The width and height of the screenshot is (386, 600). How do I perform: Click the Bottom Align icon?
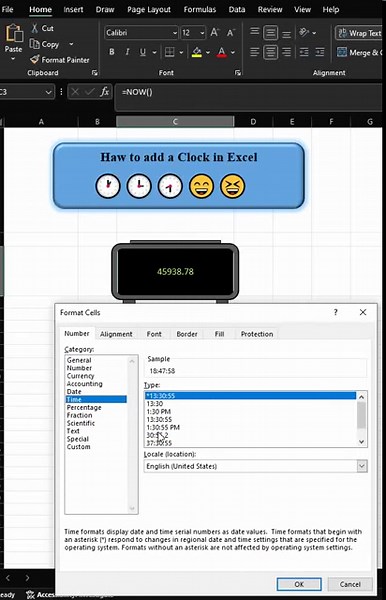287,34
